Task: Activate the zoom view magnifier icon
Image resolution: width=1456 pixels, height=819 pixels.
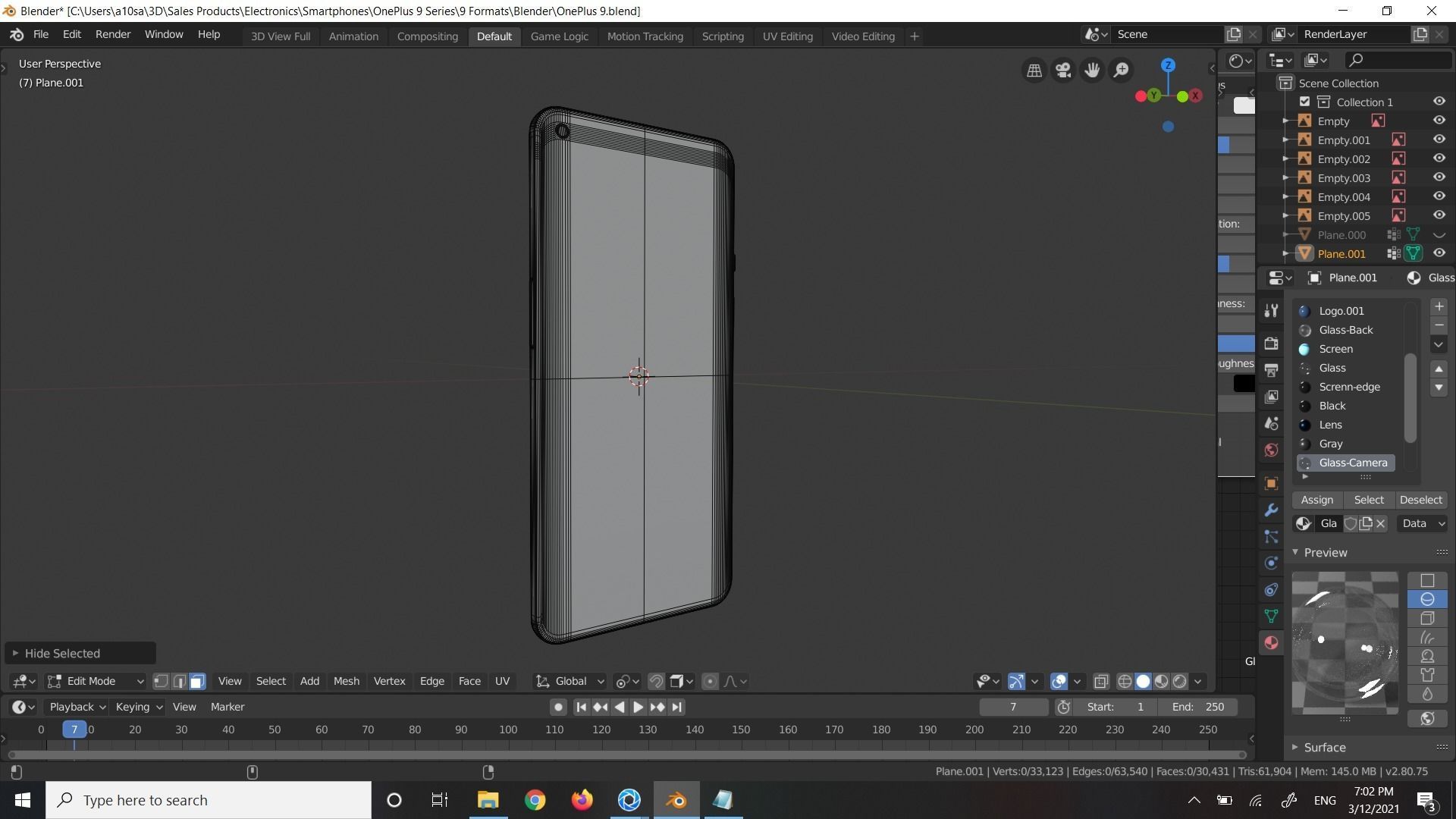Action: pos(1121,71)
